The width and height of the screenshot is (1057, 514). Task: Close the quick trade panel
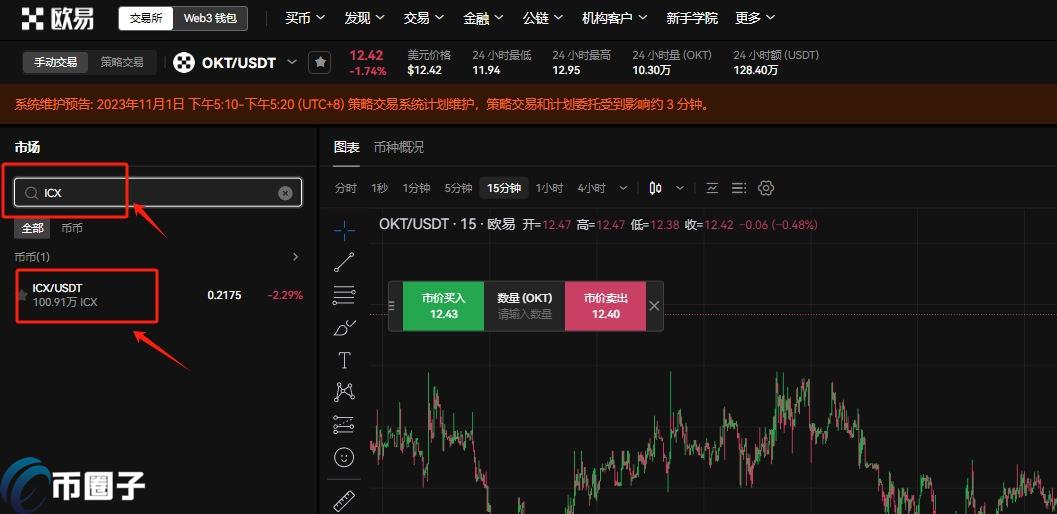click(654, 306)
